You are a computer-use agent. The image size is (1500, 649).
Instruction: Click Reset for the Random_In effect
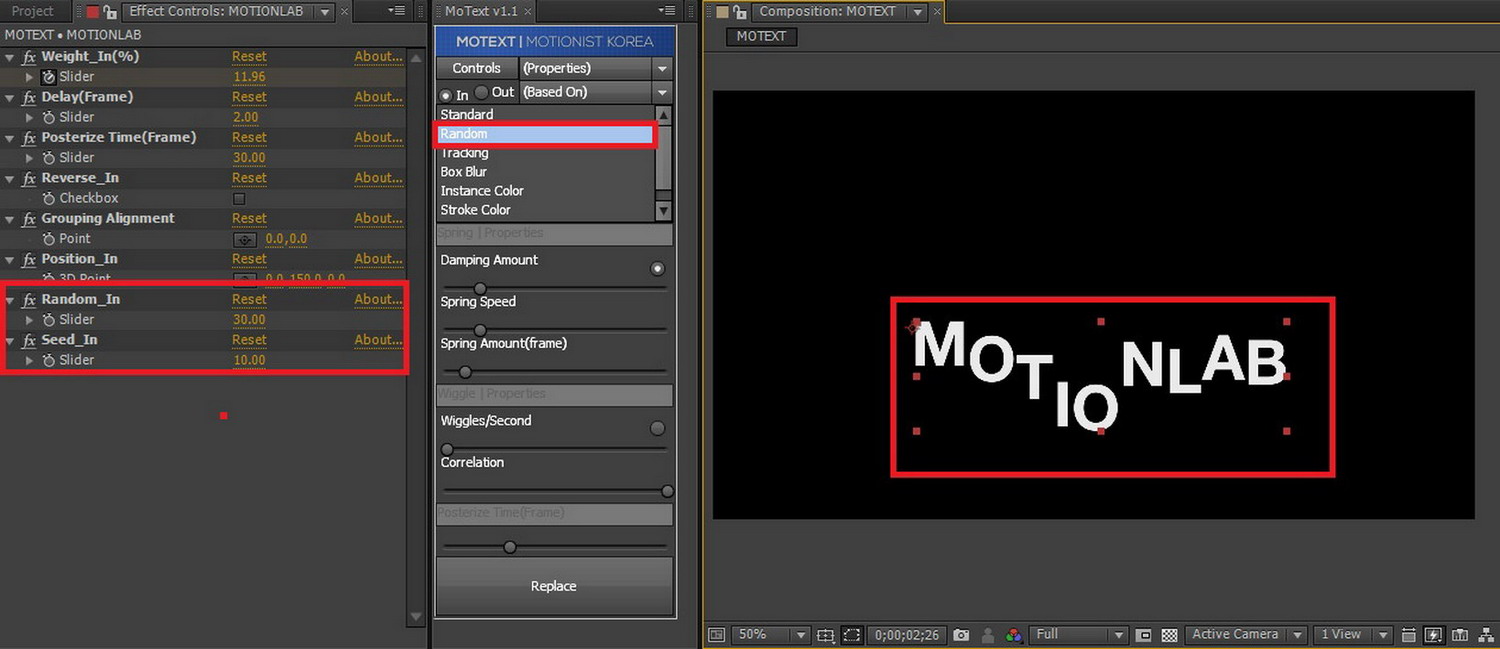tap(249, 299)
